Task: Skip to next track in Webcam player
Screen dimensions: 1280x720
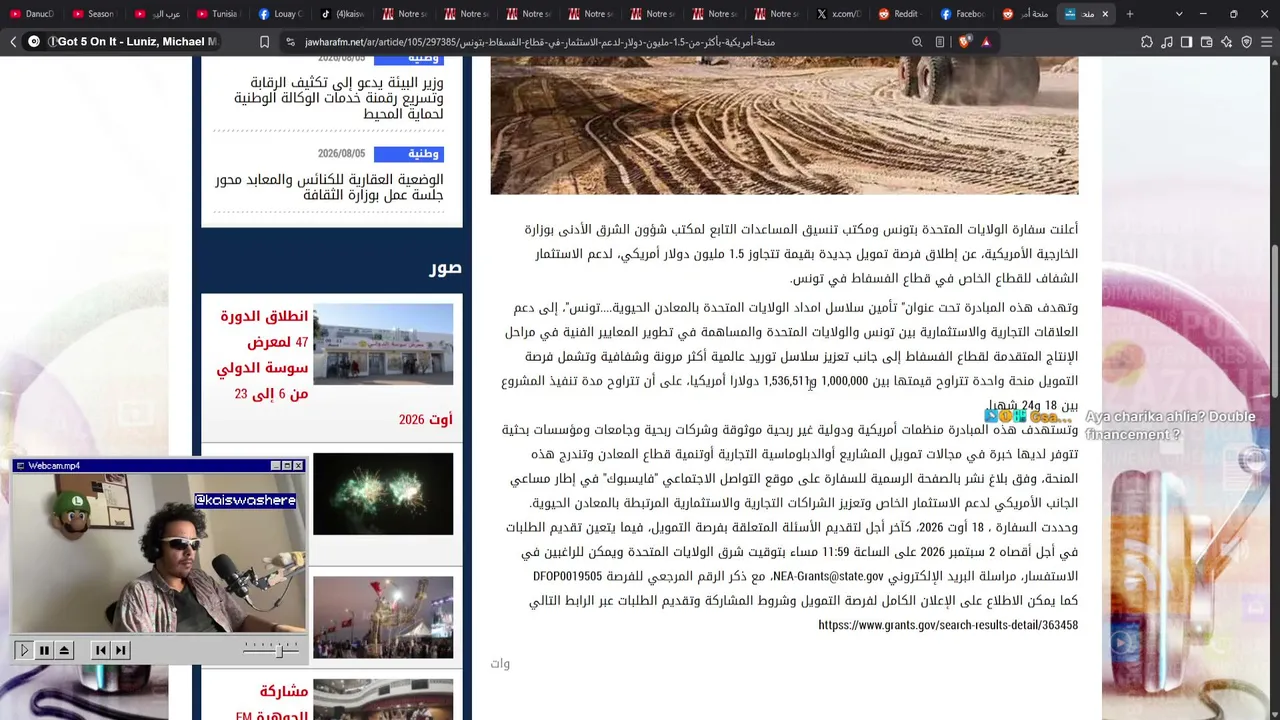Action: click(x=121, y=650)
